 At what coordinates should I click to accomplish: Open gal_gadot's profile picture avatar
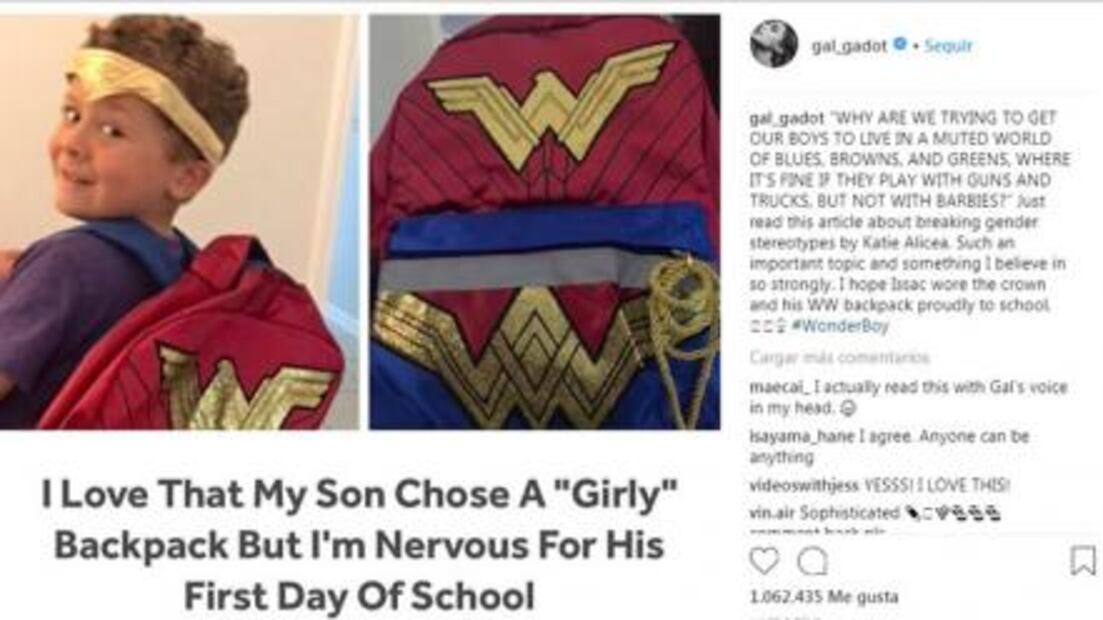point(774,44)
